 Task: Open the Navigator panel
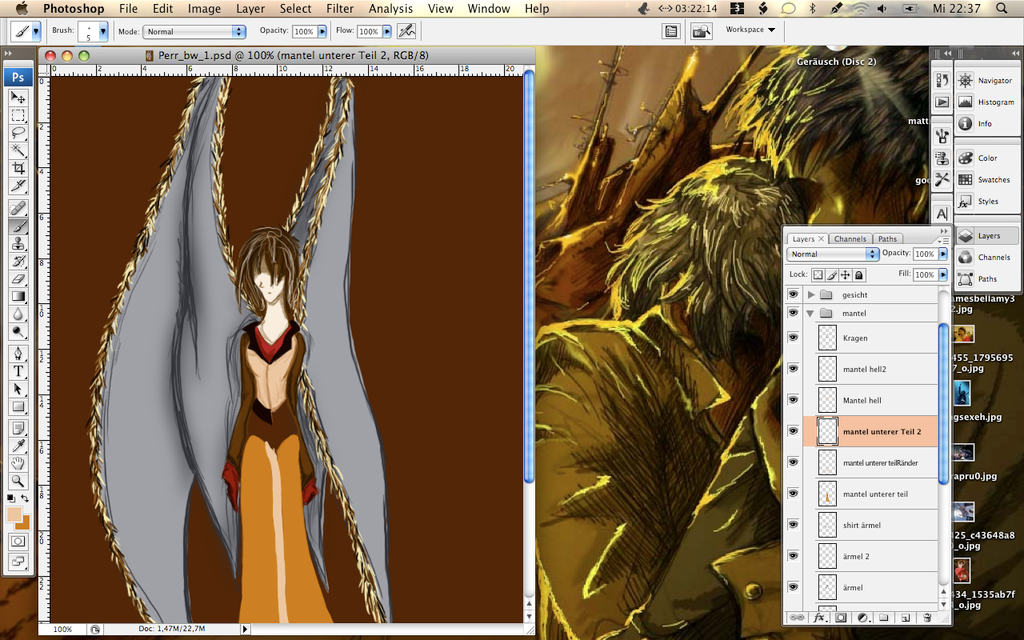[x=994, y=80]
